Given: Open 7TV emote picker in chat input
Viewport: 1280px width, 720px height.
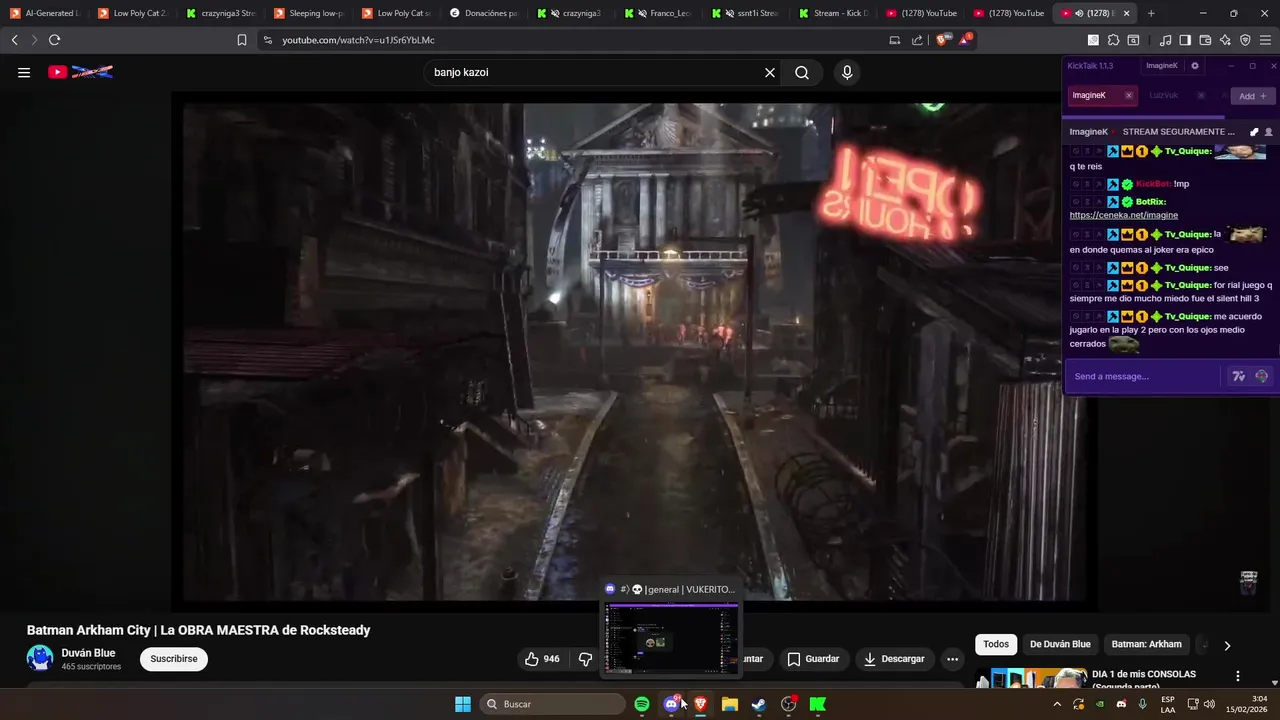Looking at the screenshot, I should [x=1239, y=376].
